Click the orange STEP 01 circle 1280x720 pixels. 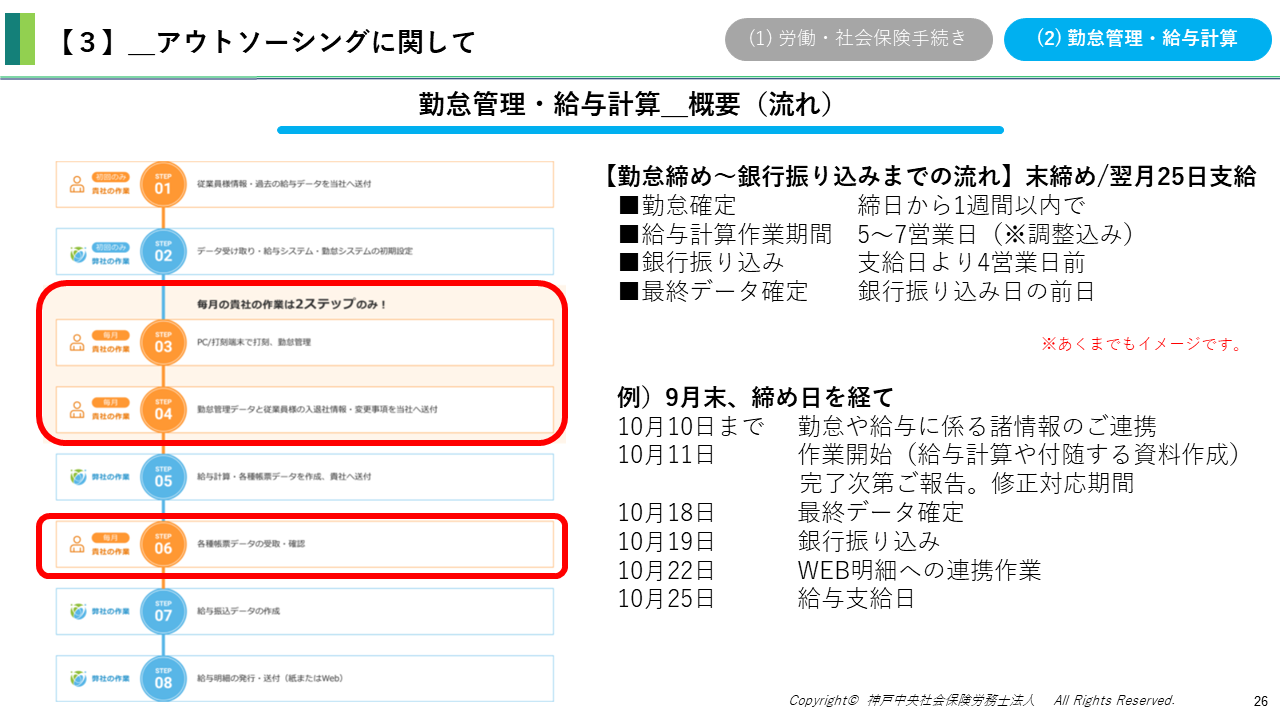coord(163,185)
